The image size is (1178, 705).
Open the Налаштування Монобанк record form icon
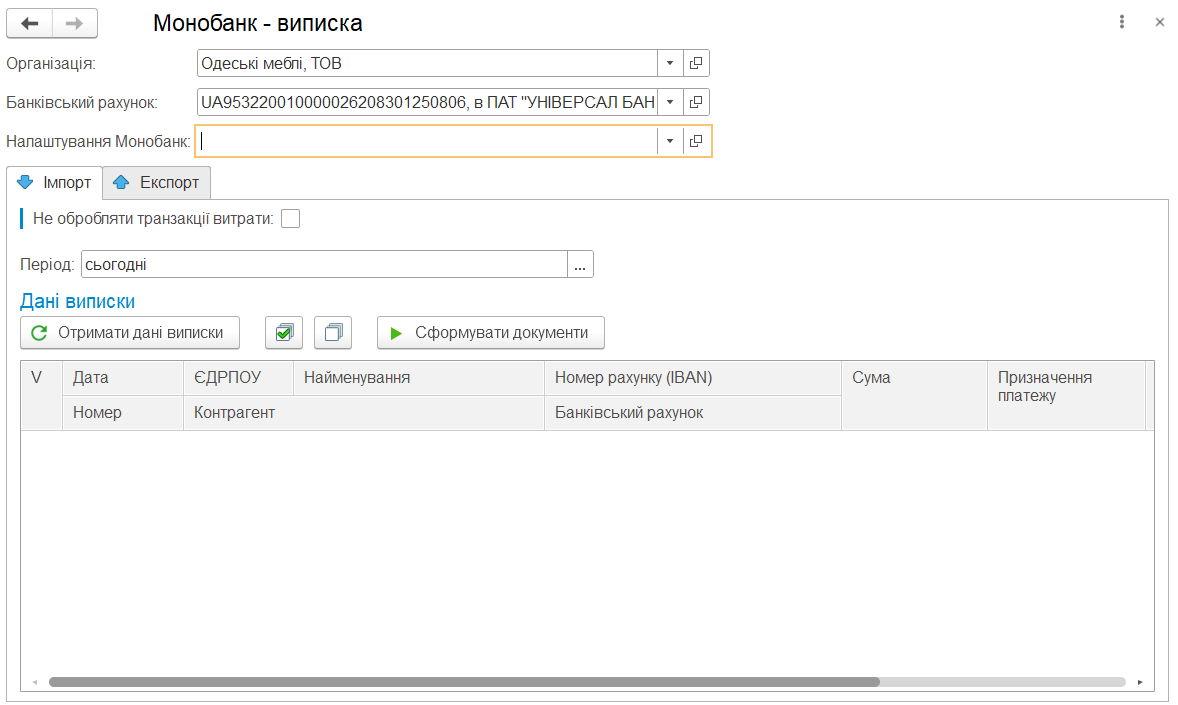point(696,141)
